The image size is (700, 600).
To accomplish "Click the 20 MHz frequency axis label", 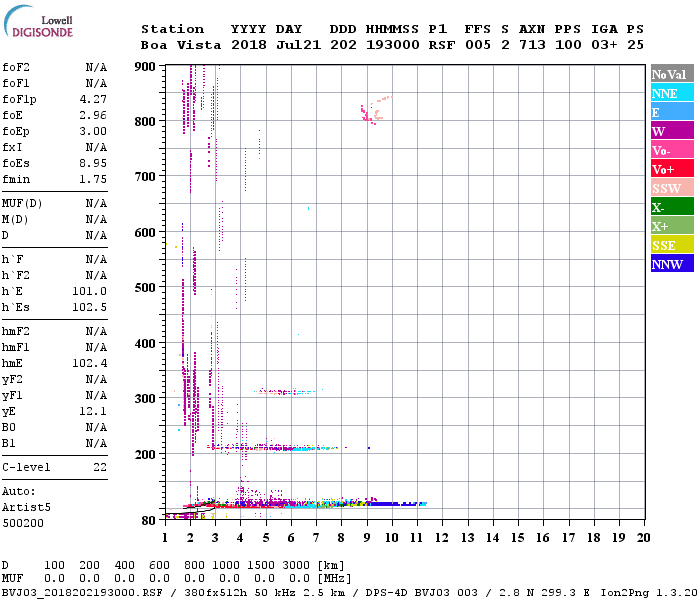I will (644, 538).
